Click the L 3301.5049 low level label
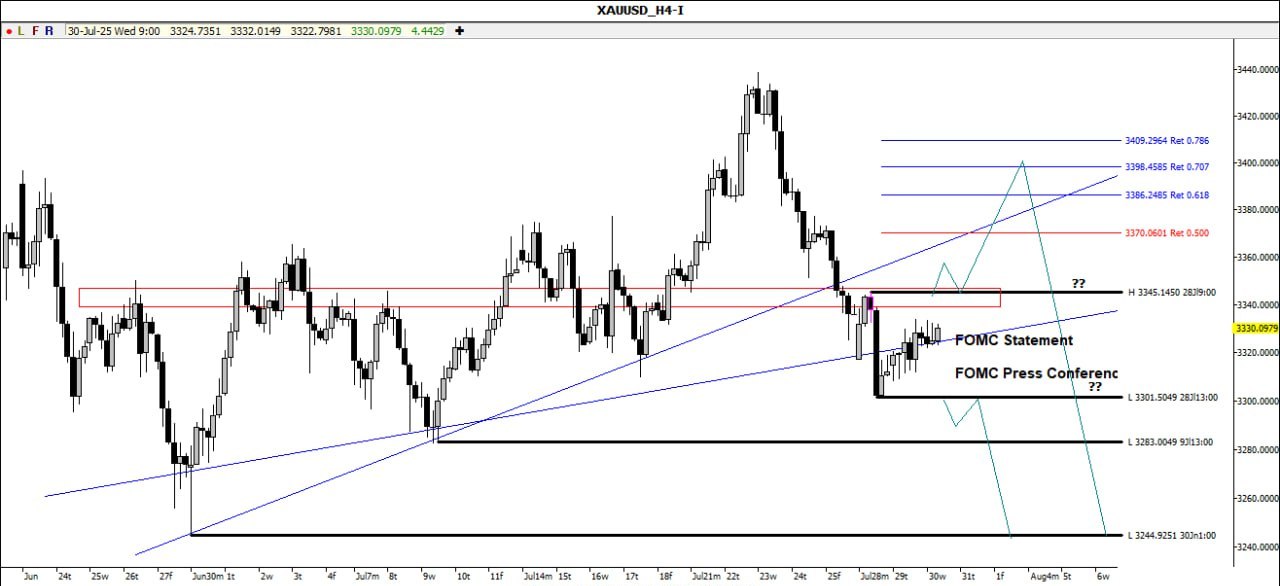1280x586 pixels. coord(1171,398)
